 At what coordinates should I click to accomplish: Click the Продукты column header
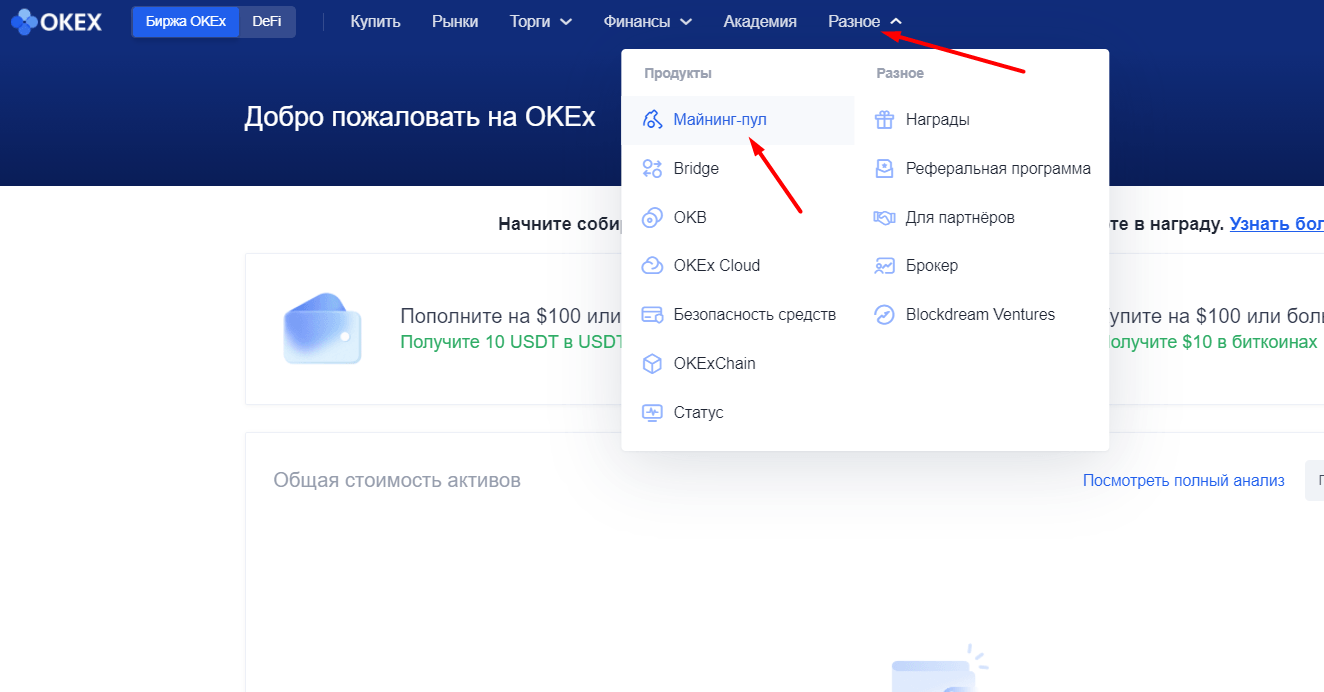pyautogui.click(x=678, y=73)
